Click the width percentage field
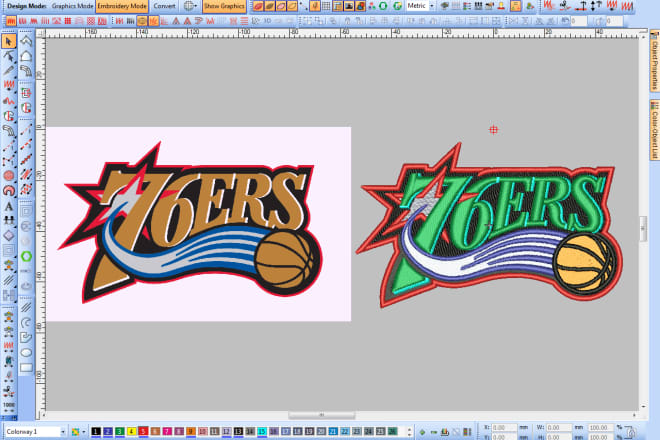 600,427
